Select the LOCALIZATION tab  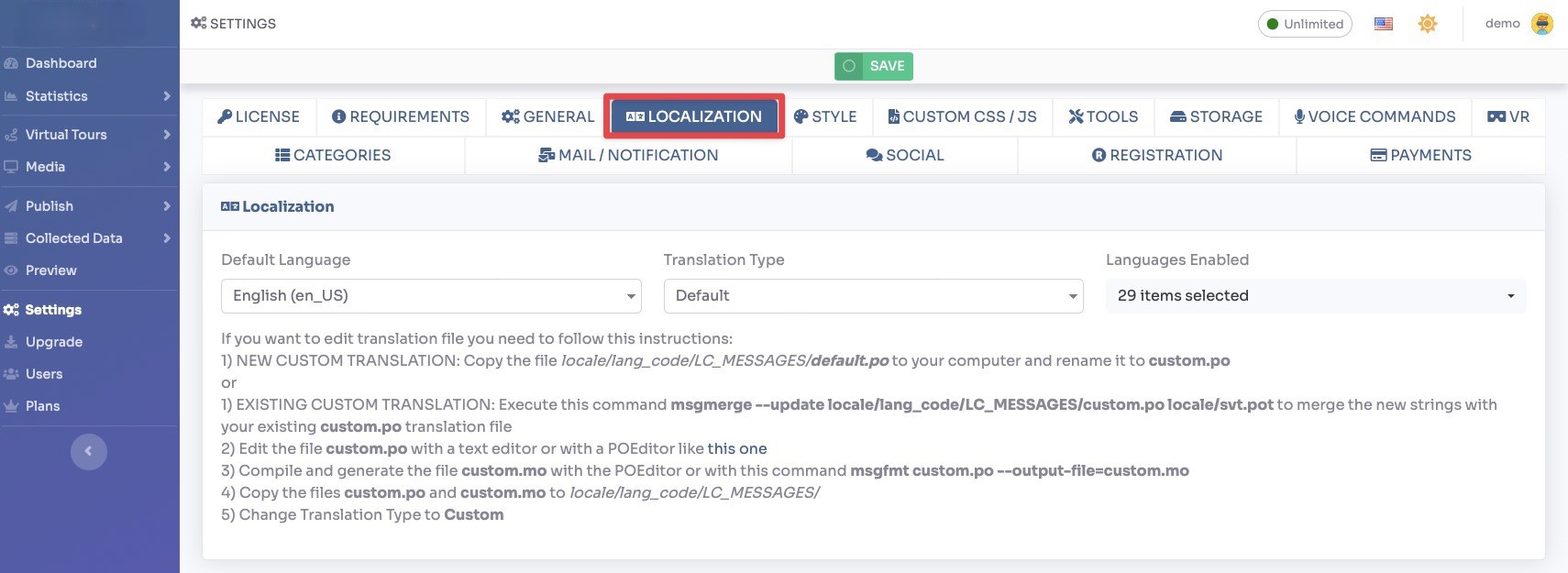pyautogui.click(x=694, y=116)
